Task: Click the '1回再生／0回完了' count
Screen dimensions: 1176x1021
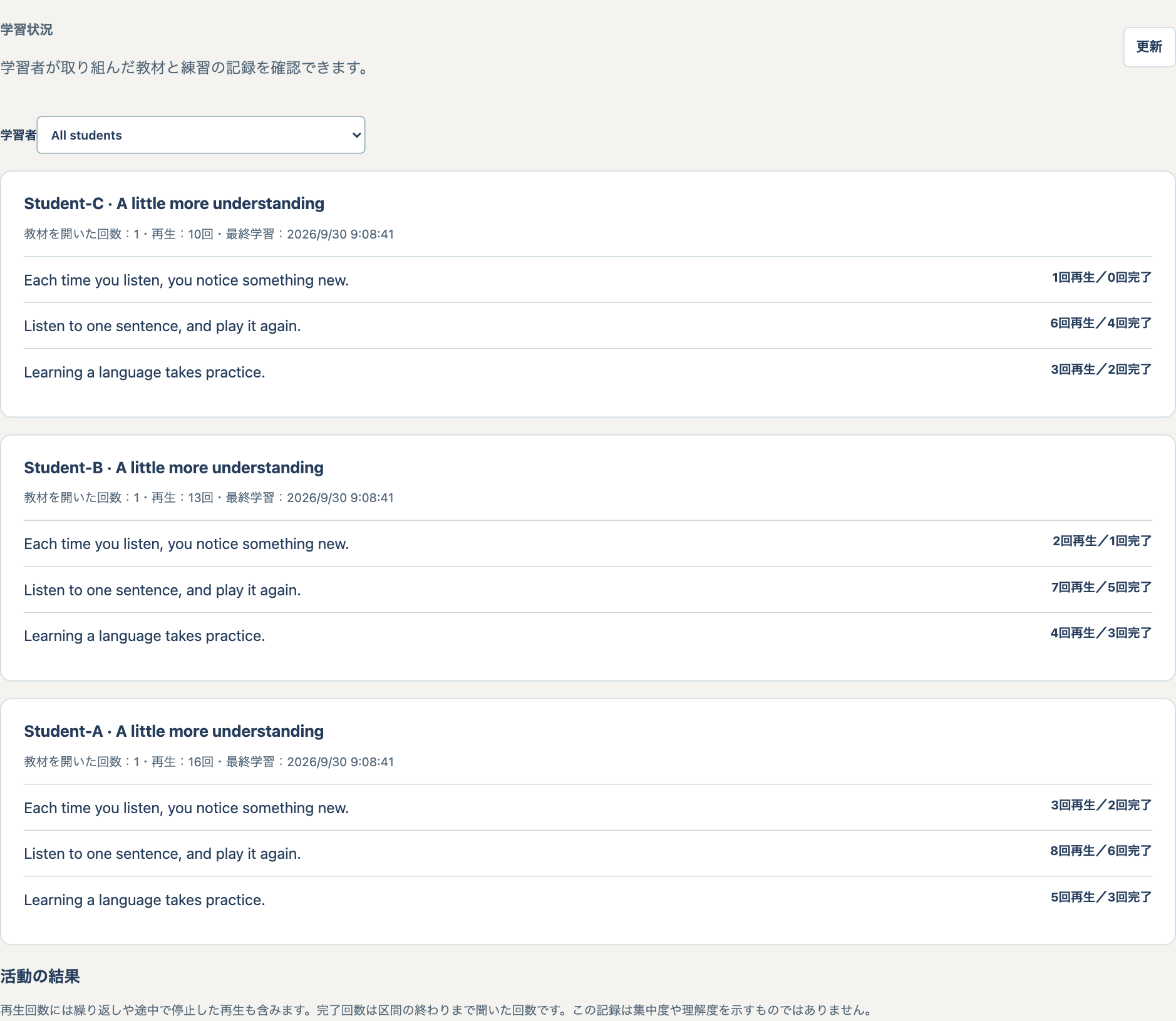Action: coord(1101,277)
